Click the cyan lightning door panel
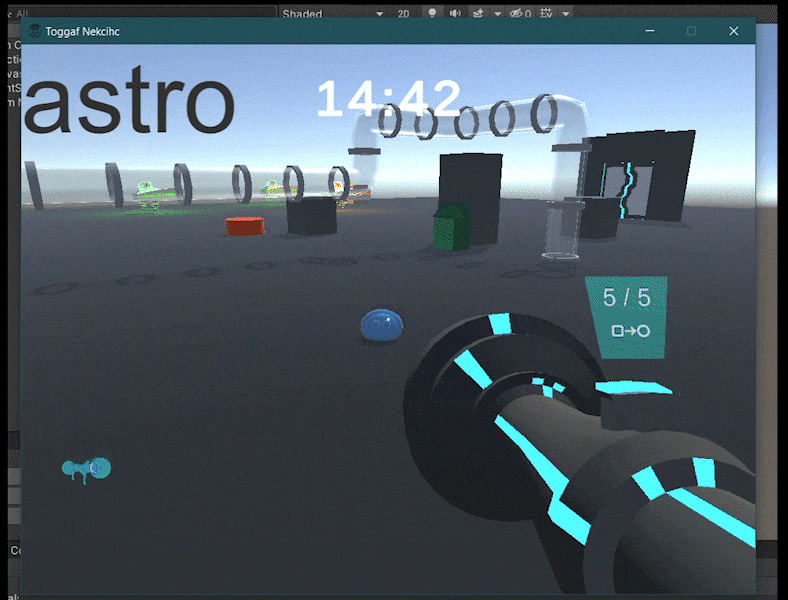This screenshot has width=788, height=600. (x=627, y=190)
